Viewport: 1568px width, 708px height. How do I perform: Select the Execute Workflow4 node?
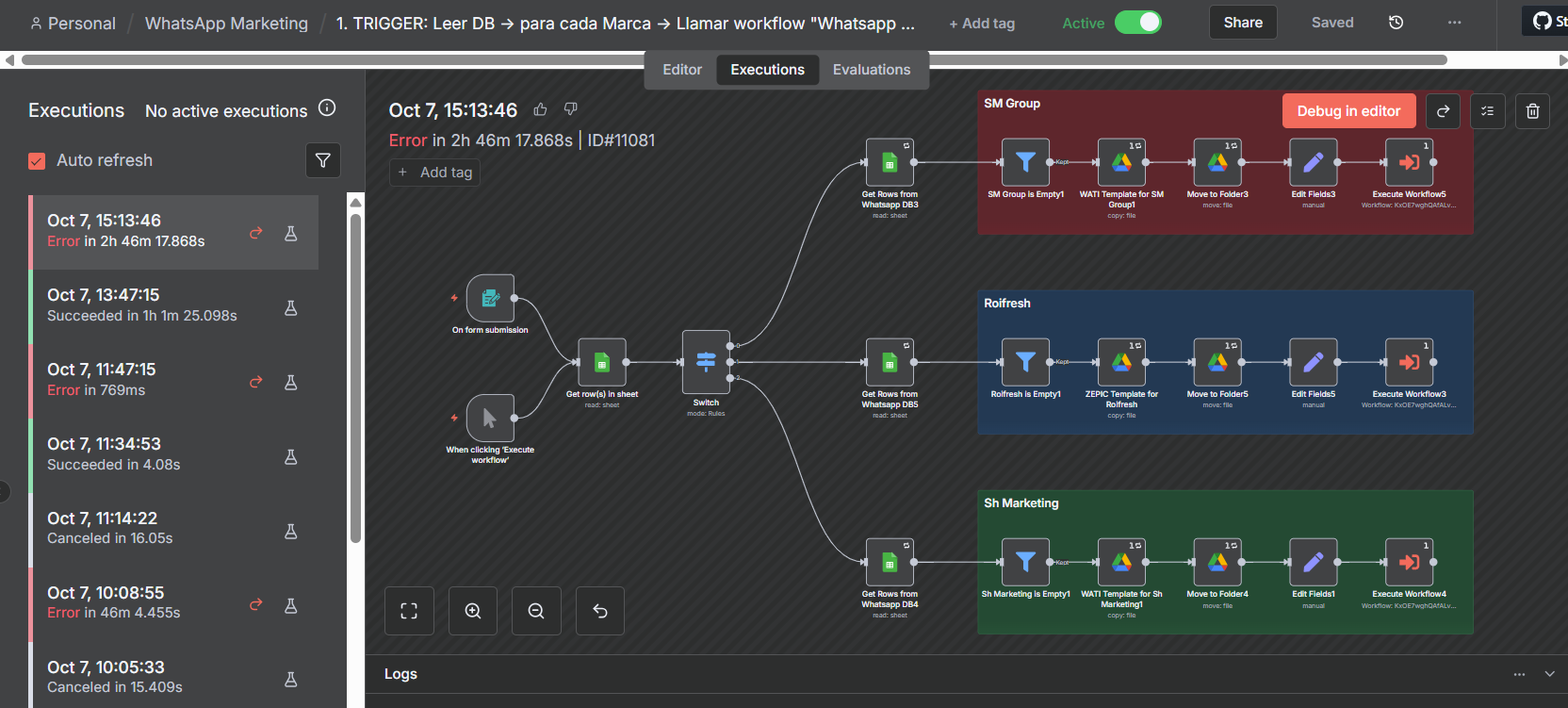(1409, 562)
